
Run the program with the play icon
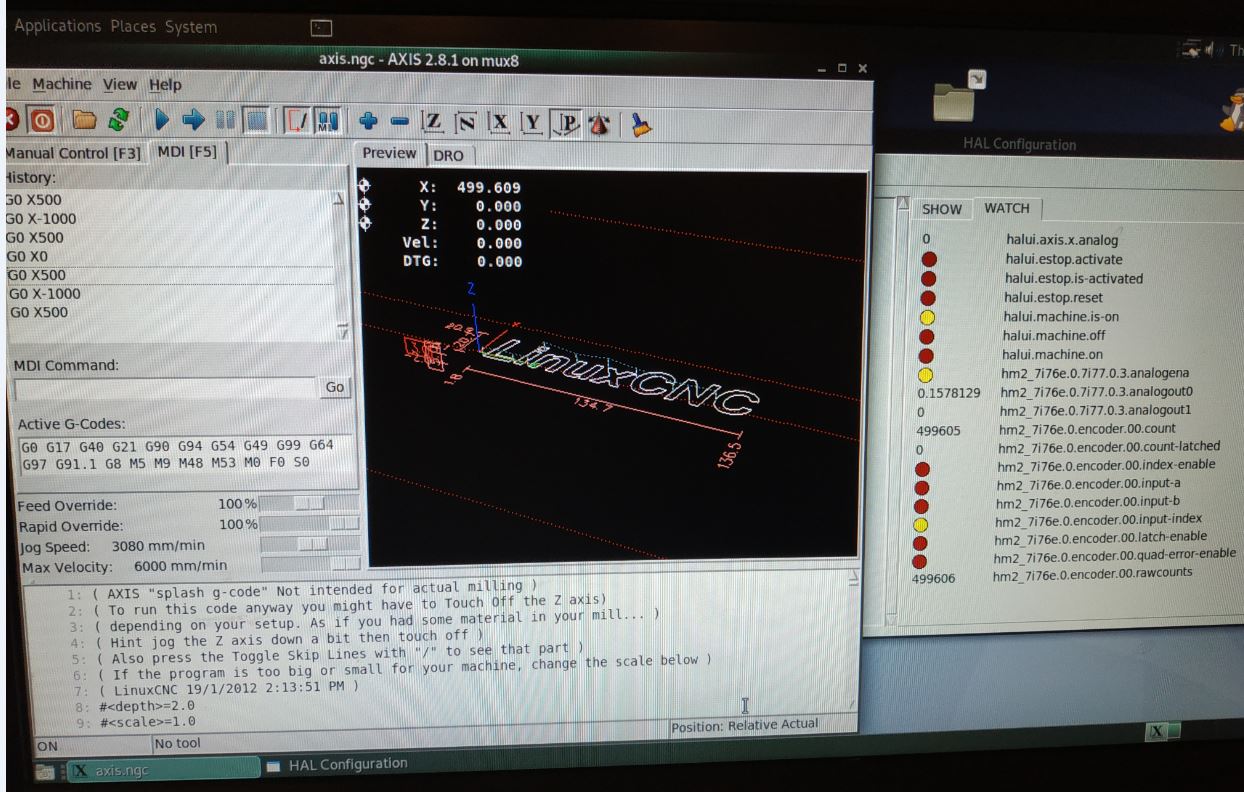(163, 120)
